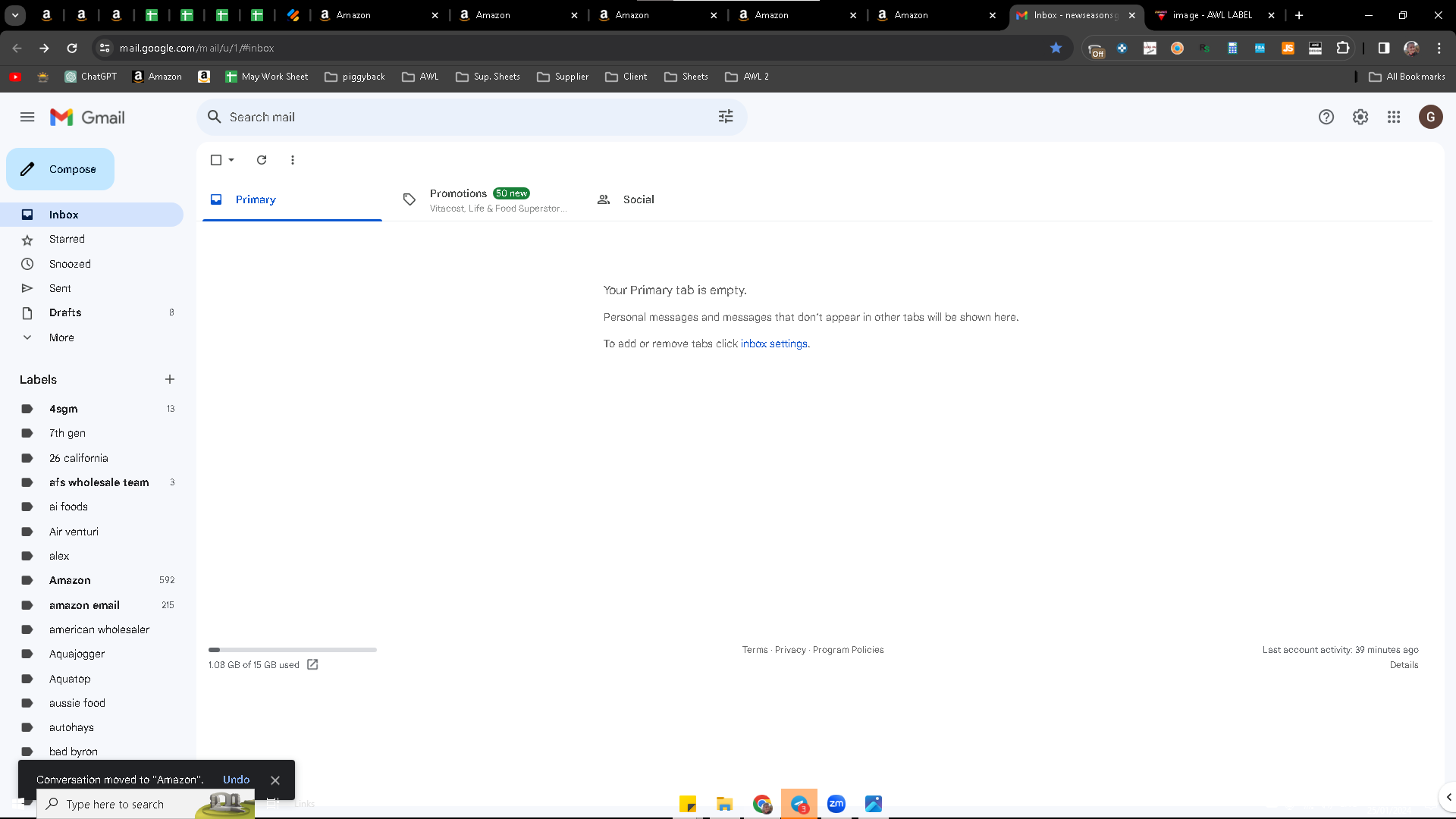Open the select dropdown arrow beside checkbox
This screenshot has height=819, width=1456.
pyautogui.click(x=231, y=160)
